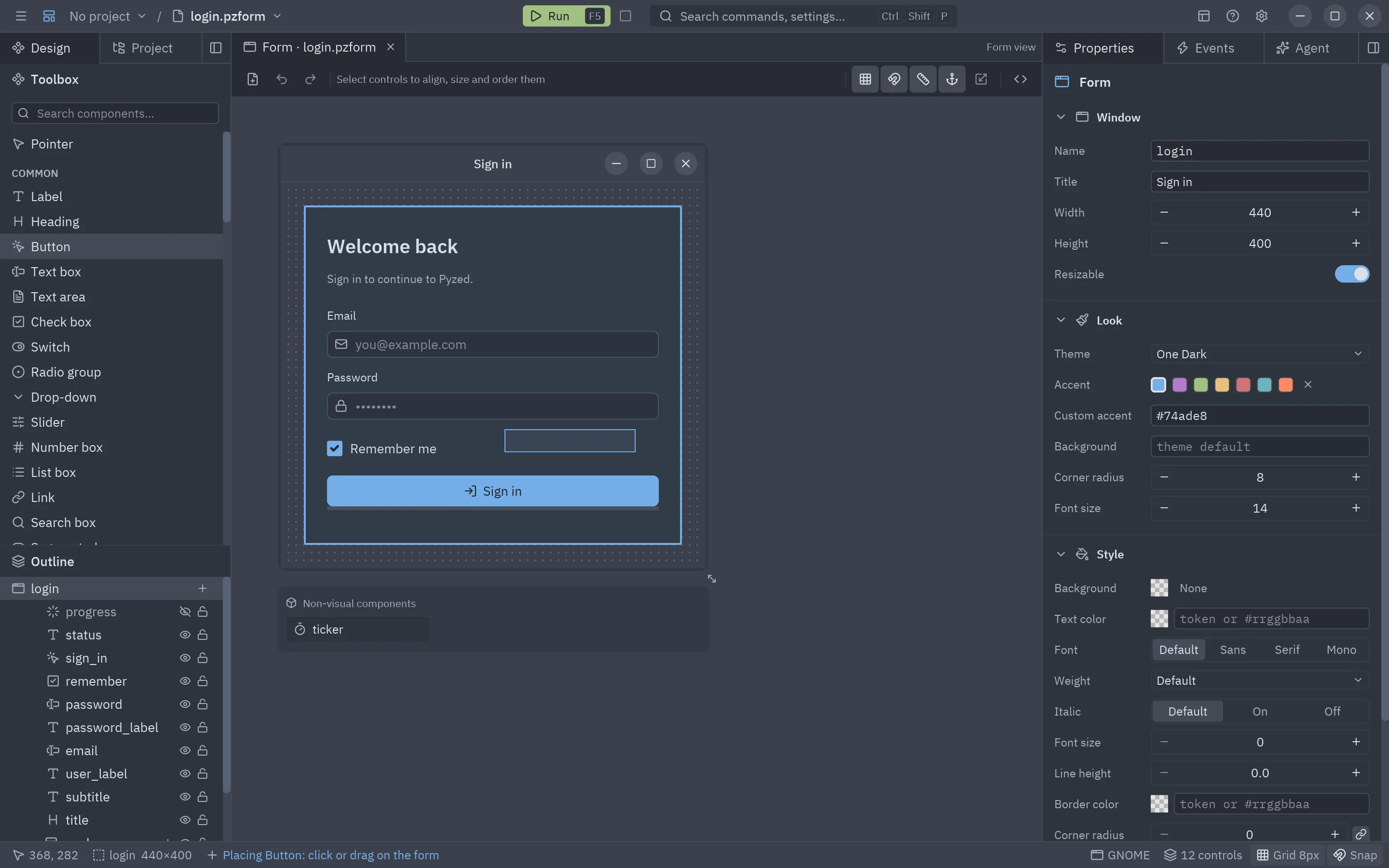Viewport: 1389px width, 868px height.
Task: Switch to the Project tab
Action: [x=151, y=48]
